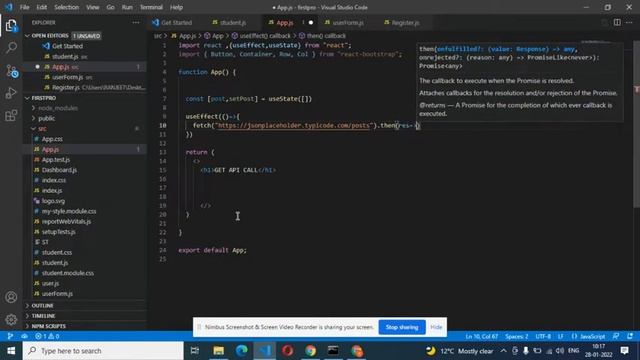Open editor more actions ellipsis
Viewport: 640px width, 360px height.
coord(629,22)
